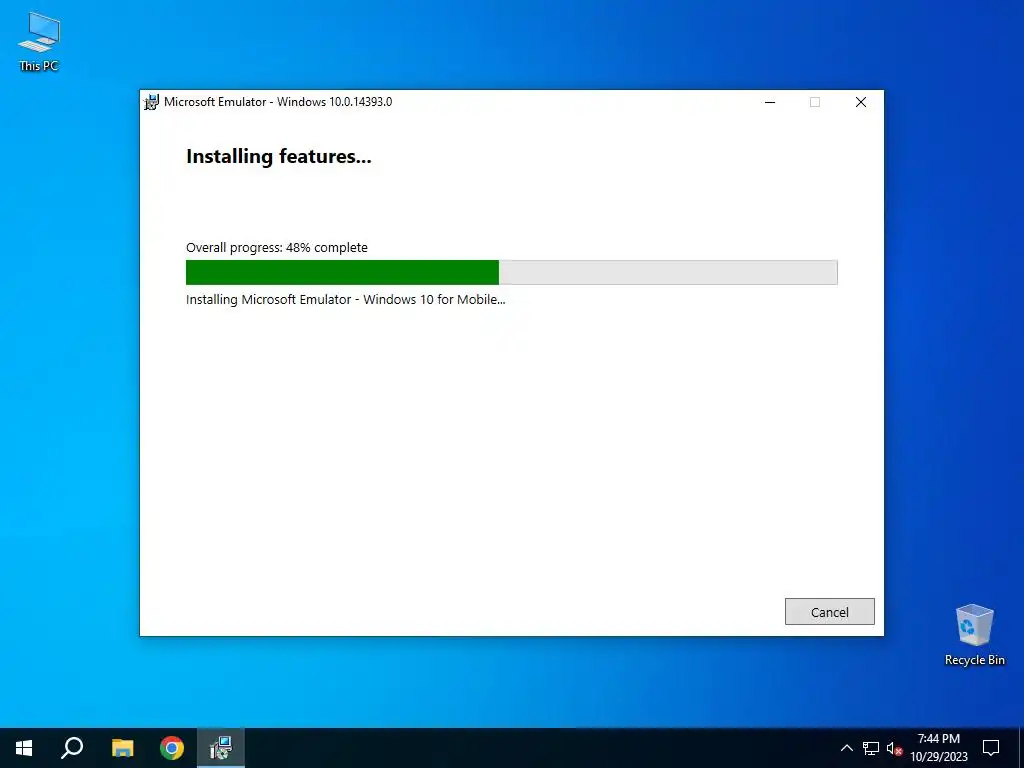
Task: Select the installer taskbar button
Action: pos(221,748)
